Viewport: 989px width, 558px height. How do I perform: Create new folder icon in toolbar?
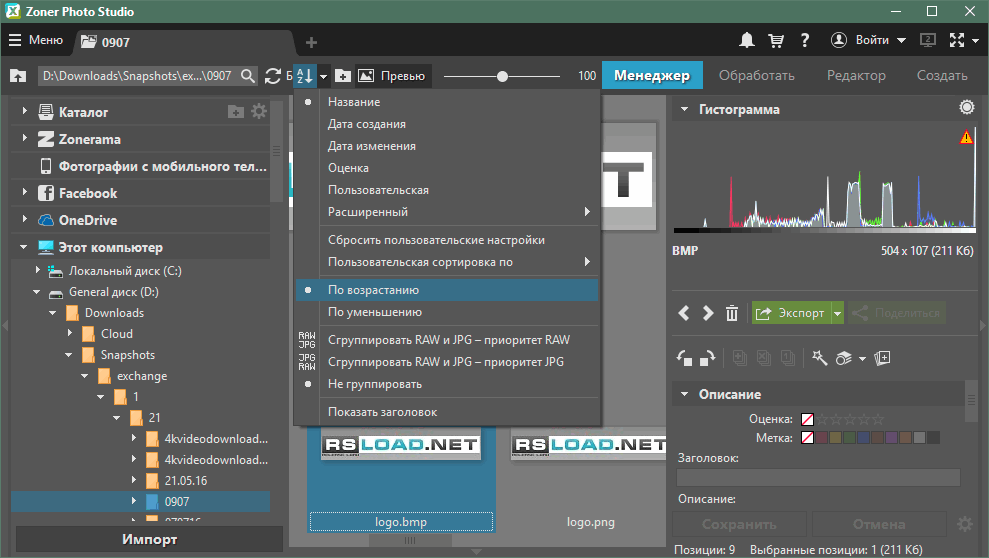(x=342, y=76)
